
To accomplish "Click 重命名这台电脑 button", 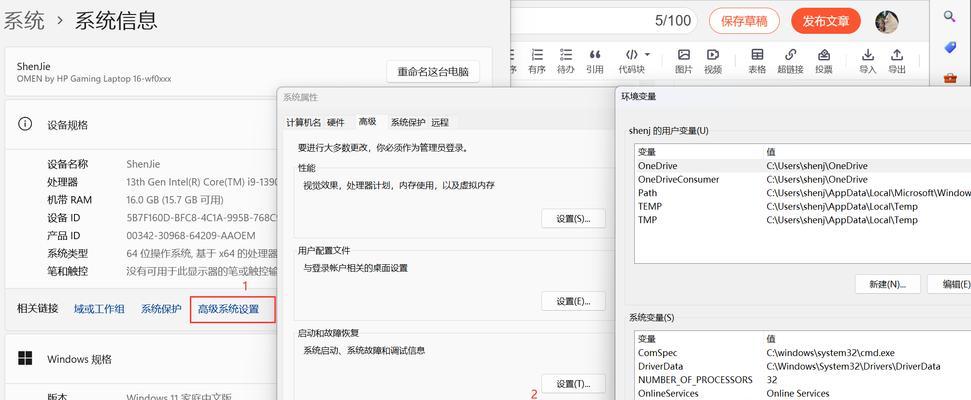I will pyautogui.click(x=433, y=71).
